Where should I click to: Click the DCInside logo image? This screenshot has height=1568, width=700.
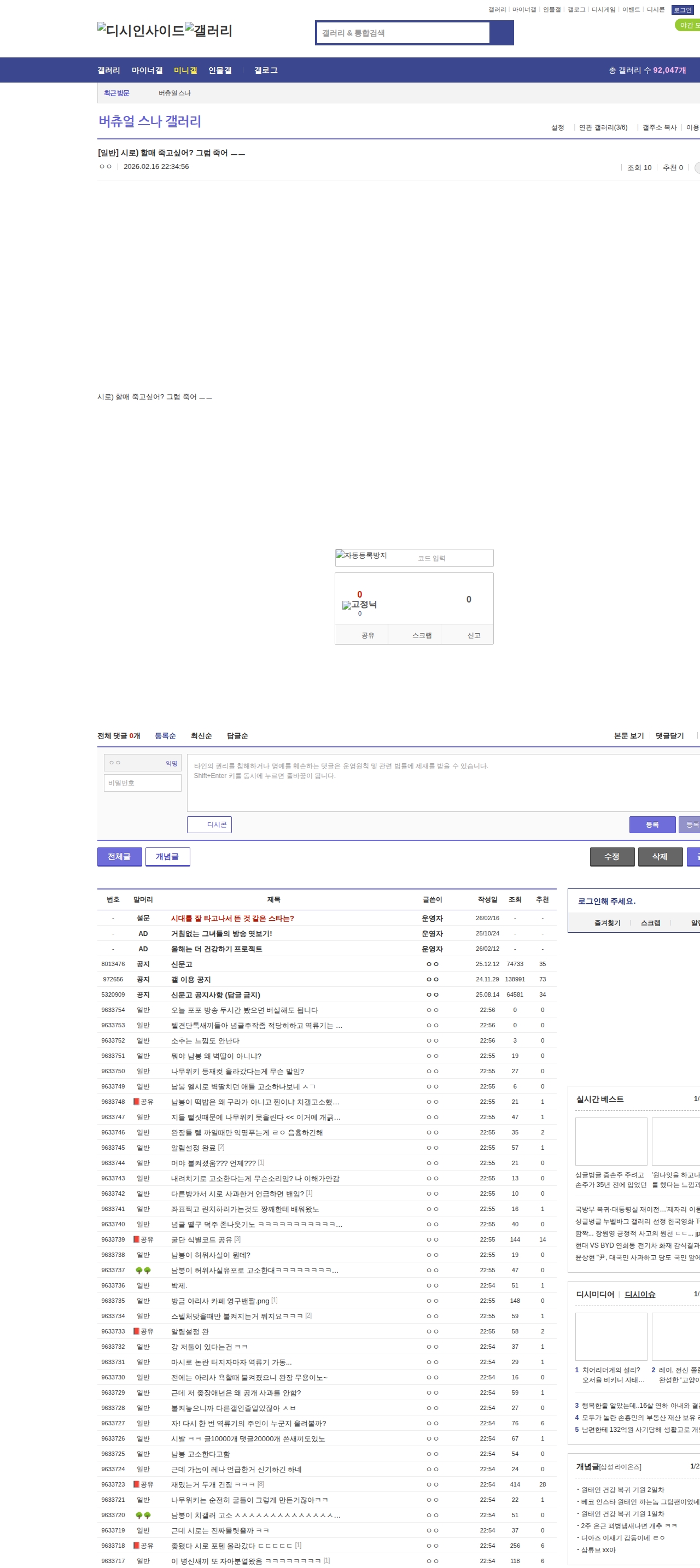[141, 31]
